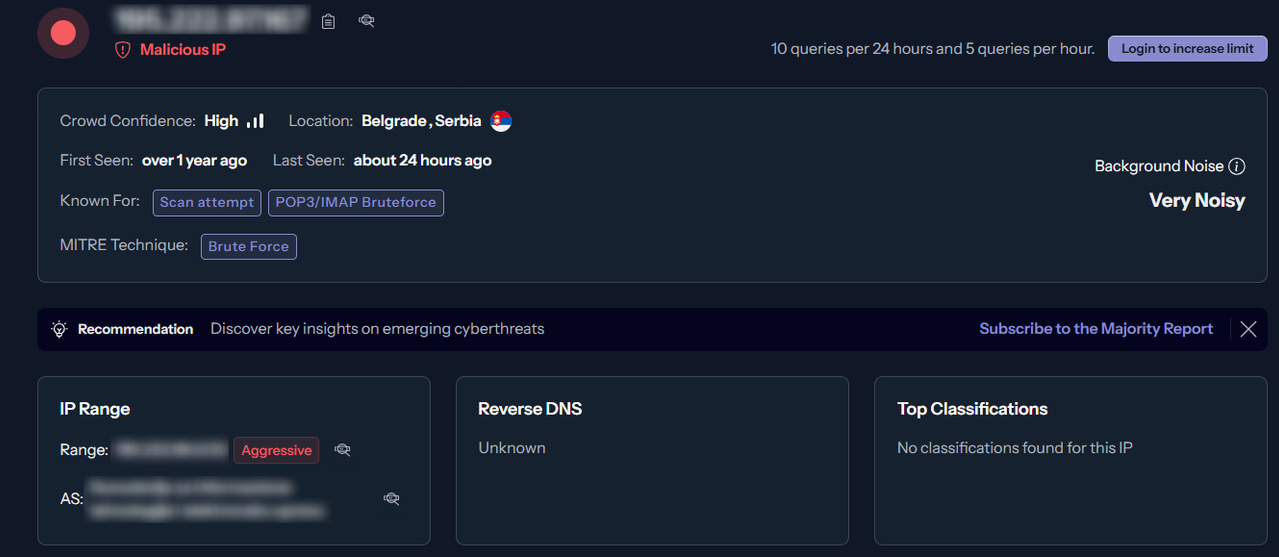This screenshot has width=1279, height=557.
Task: Open the Background Noise info icon
Action: (1237, 166)
